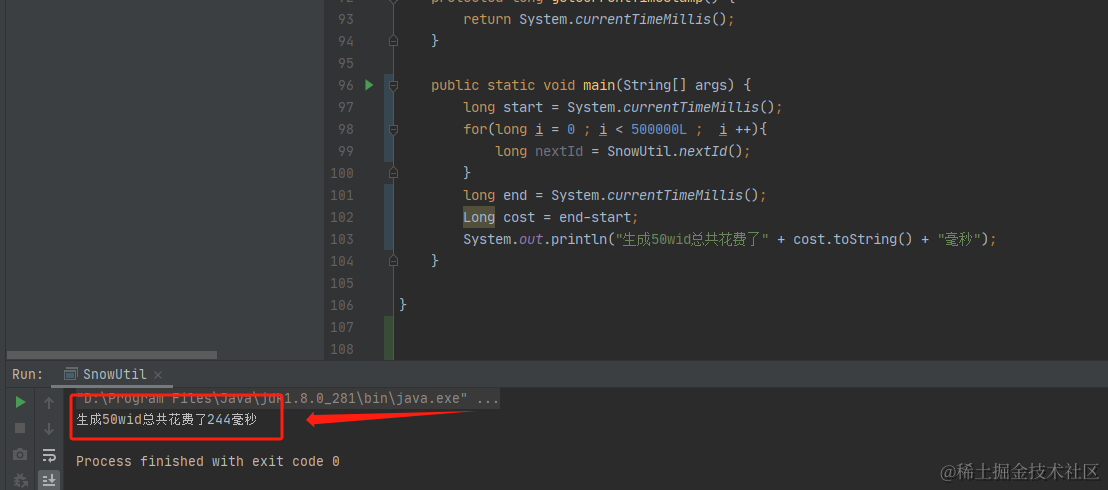1108x490 pixels.
Task: Click the 'Run:' tool window label
Action: pyautogui.click(x=28, y=375)
